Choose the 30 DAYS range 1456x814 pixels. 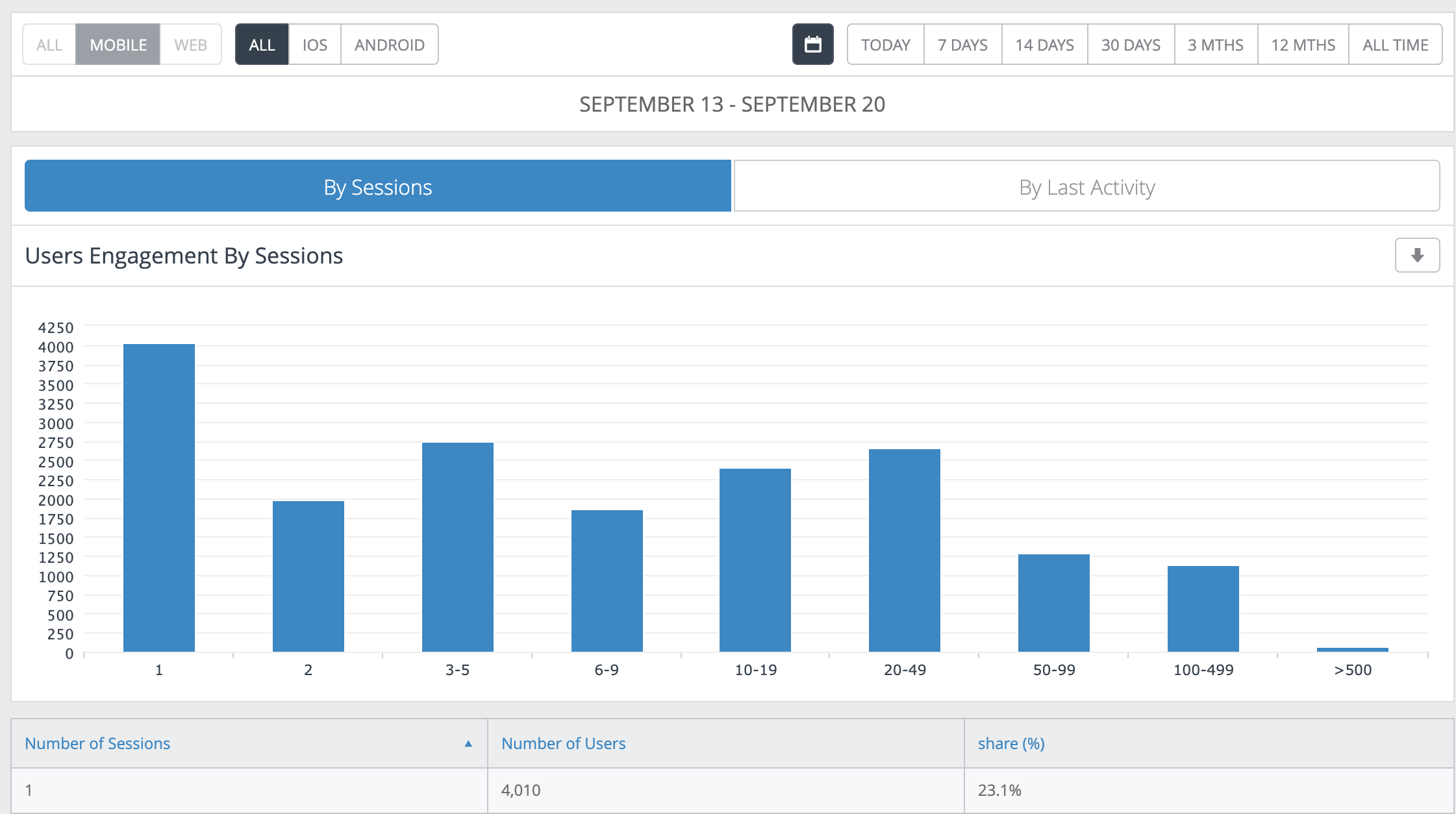click(1131, 45)
